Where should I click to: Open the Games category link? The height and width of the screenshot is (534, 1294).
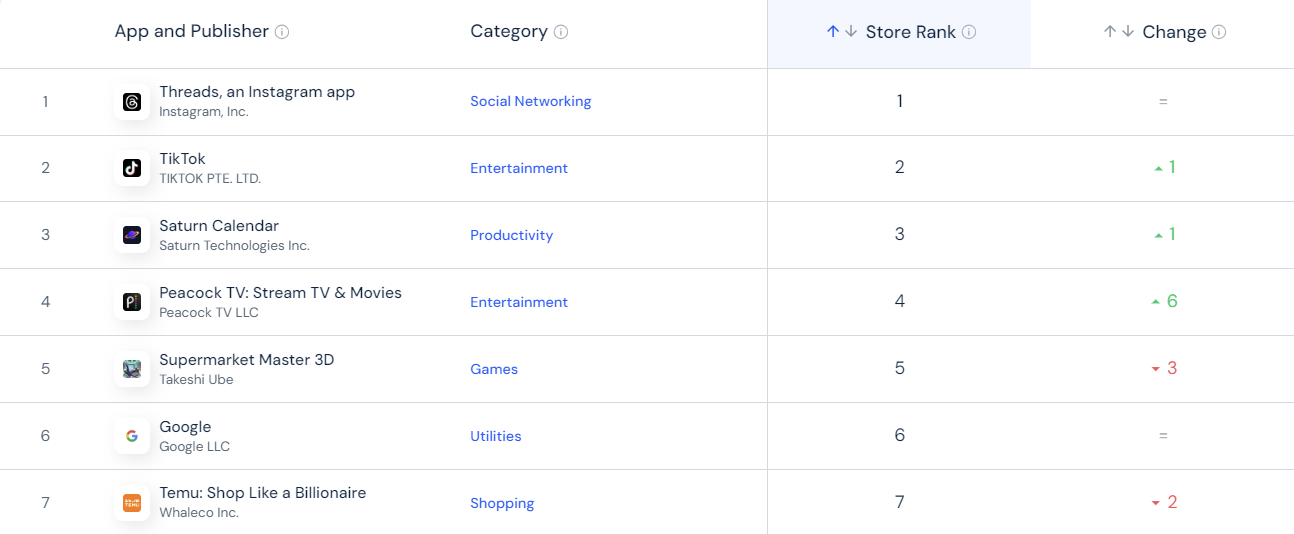(494, 369)
